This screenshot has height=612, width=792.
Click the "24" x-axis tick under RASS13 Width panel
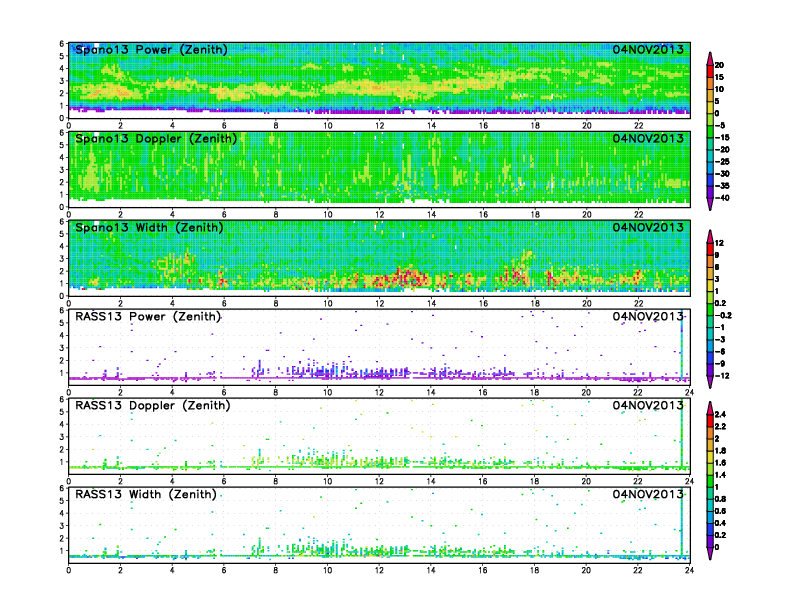tap(689, 570)
